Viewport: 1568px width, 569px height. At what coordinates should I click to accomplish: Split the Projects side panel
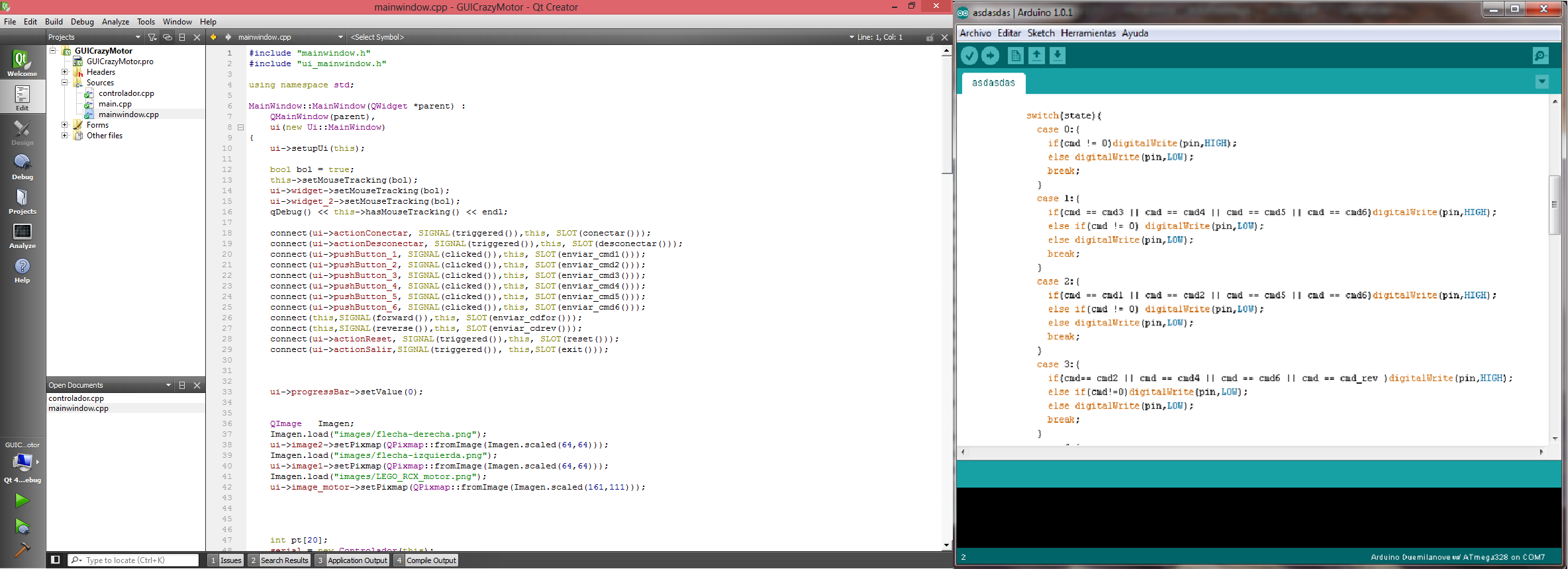pos(182,37)
